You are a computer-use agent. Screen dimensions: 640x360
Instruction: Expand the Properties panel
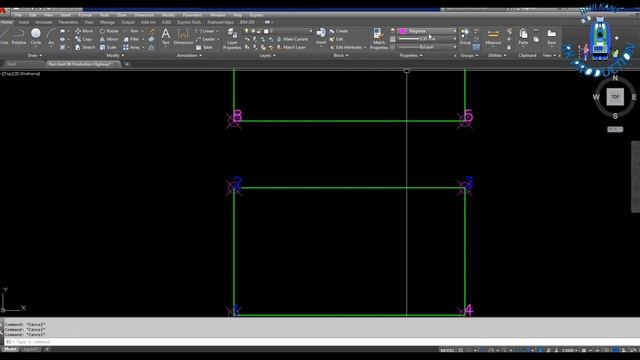click(x=411, y=55)
